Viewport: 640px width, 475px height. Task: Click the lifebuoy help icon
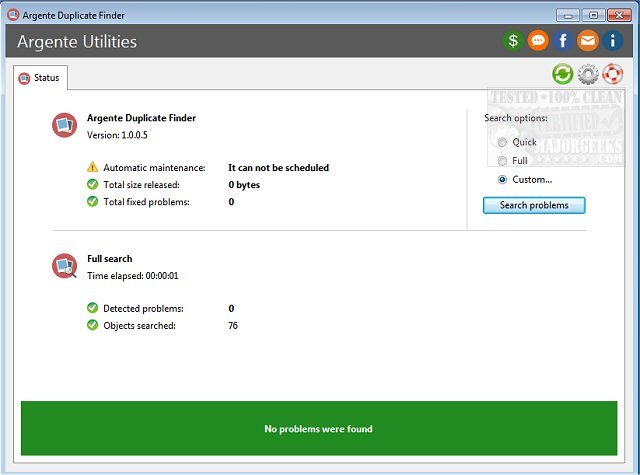tap(613, 75)
